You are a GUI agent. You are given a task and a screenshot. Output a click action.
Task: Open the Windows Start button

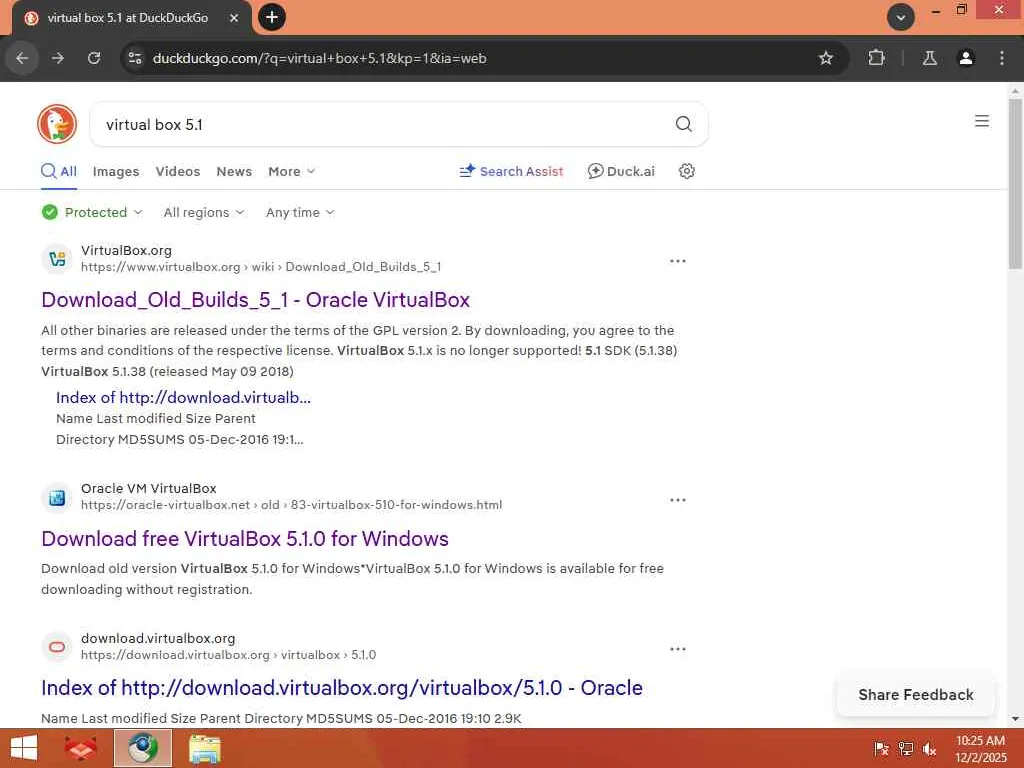[24, 748]
